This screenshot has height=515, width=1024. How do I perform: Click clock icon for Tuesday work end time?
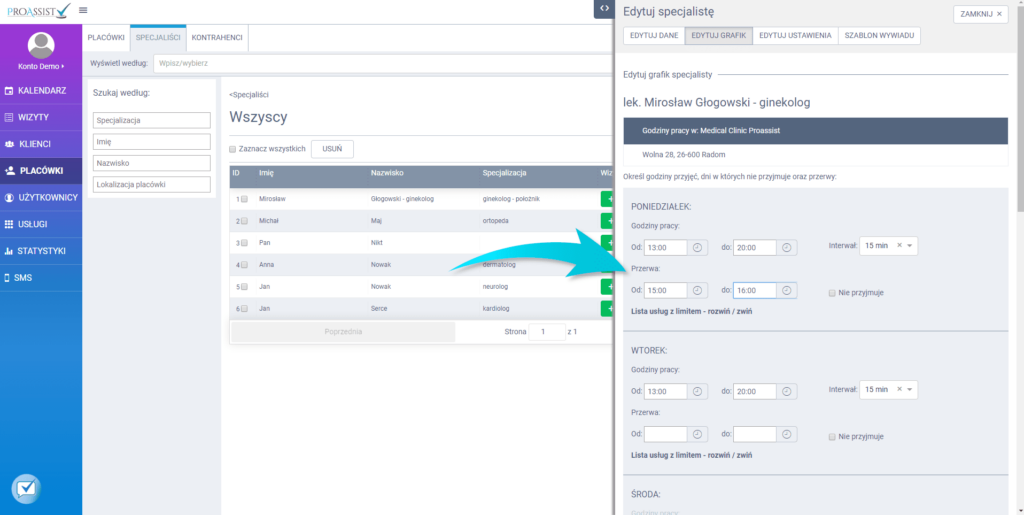pos(787,391)
